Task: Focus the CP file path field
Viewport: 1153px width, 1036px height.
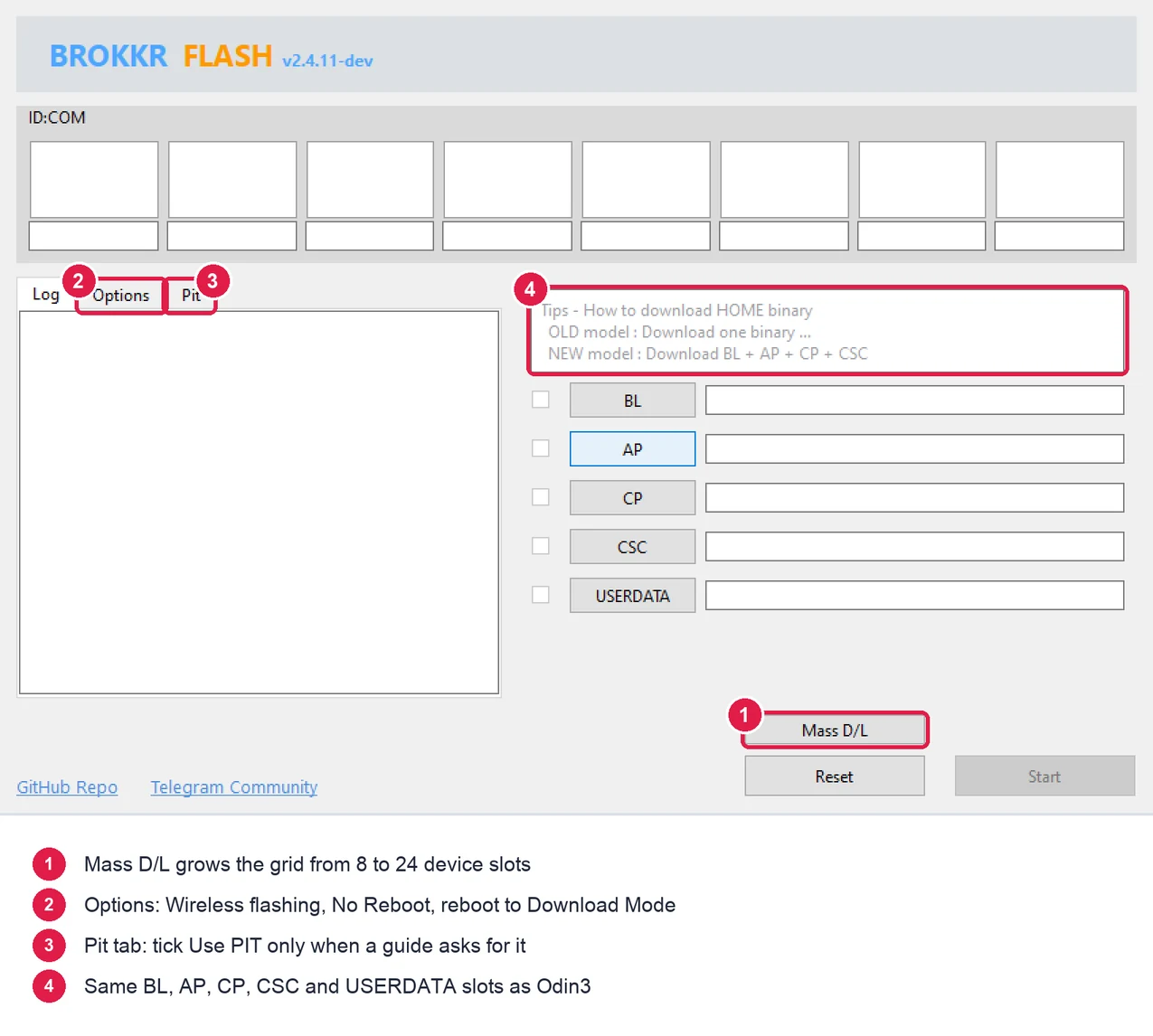Action: click(914, 498)
